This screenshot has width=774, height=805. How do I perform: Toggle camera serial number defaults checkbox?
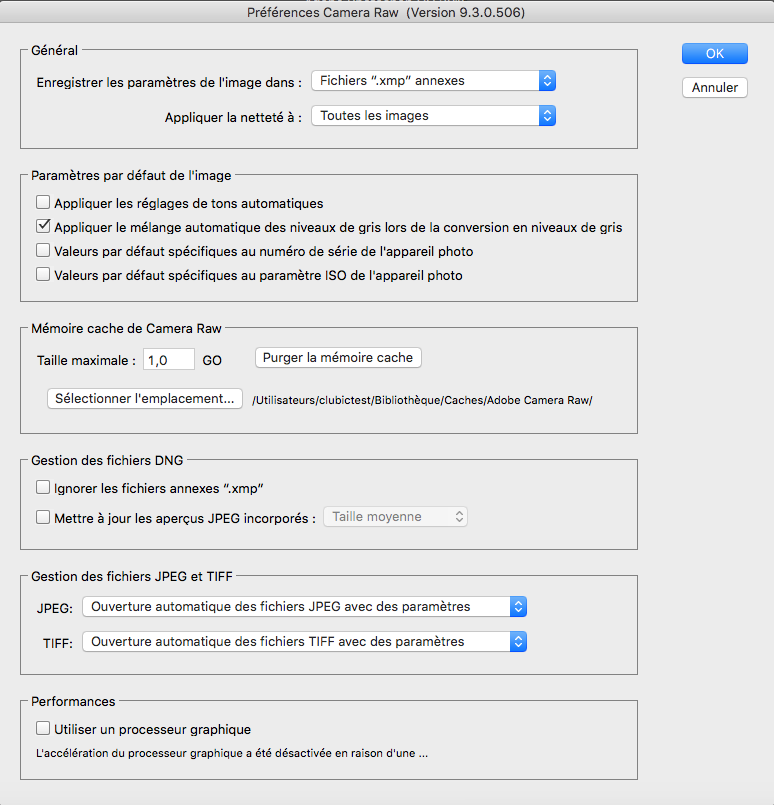tap(43, 251)
